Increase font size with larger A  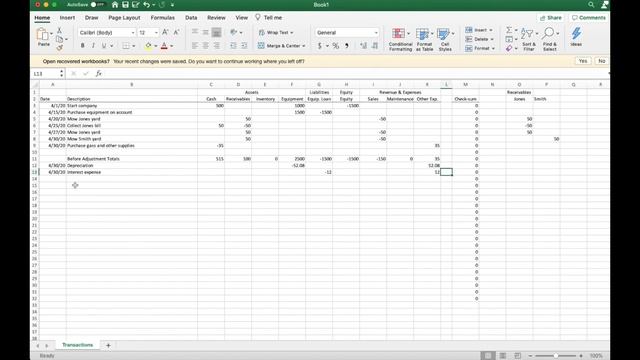[165, 32]
